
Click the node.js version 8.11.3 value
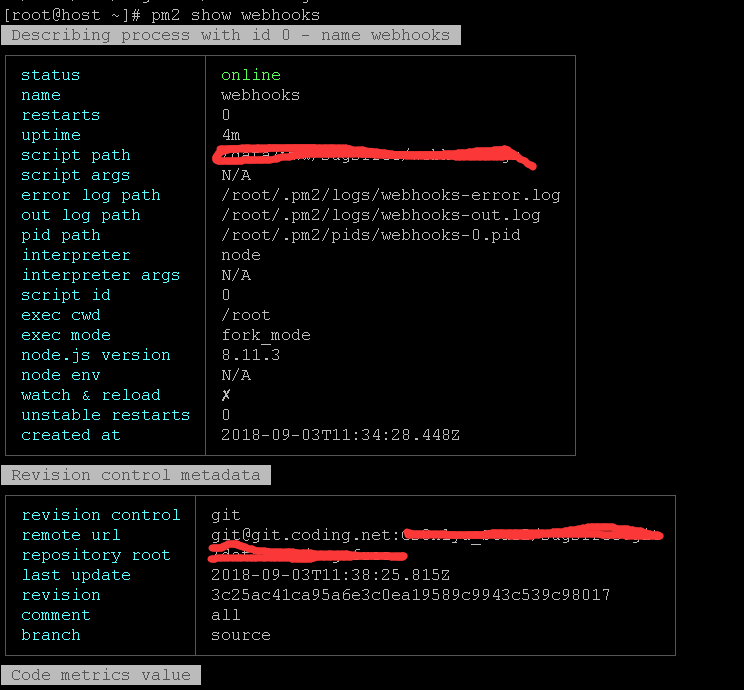[251, 355]
